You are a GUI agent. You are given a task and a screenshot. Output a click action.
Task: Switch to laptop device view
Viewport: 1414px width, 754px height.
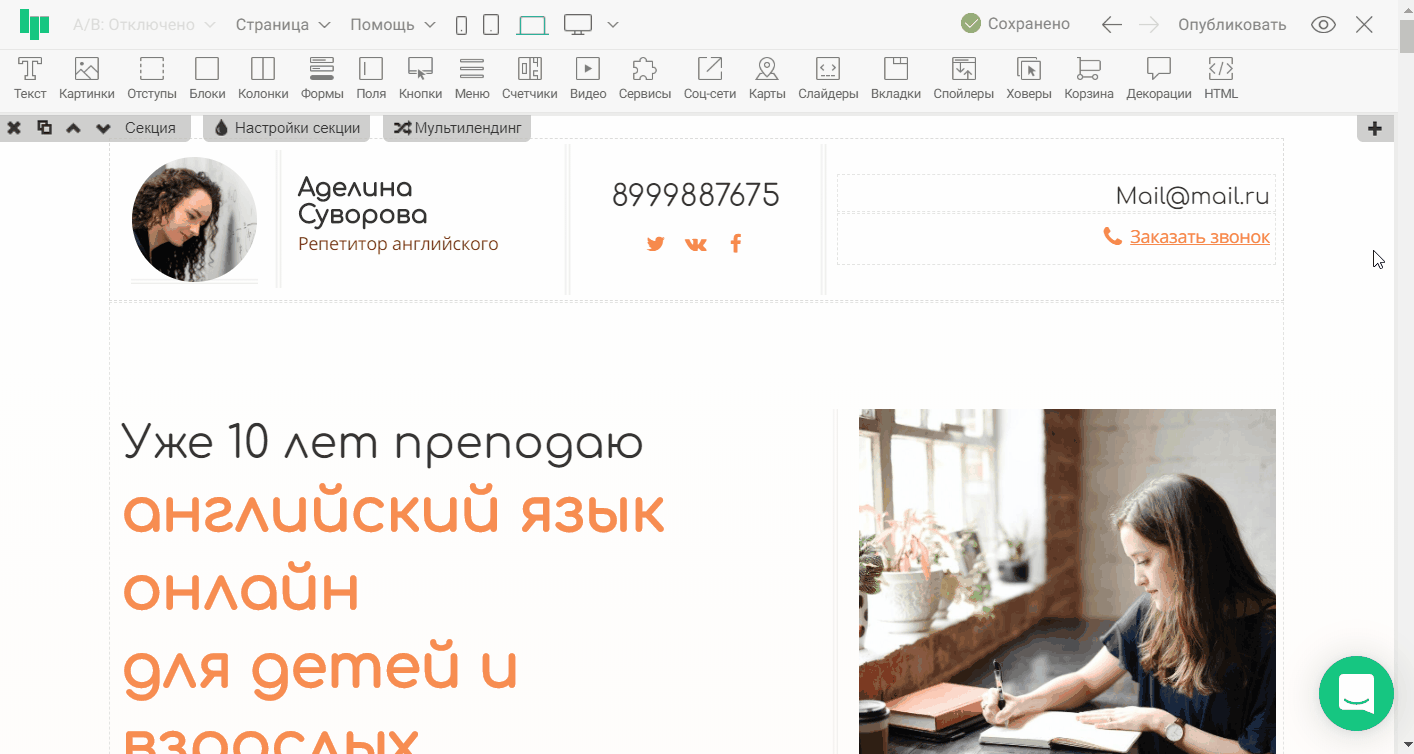(532, 25)
